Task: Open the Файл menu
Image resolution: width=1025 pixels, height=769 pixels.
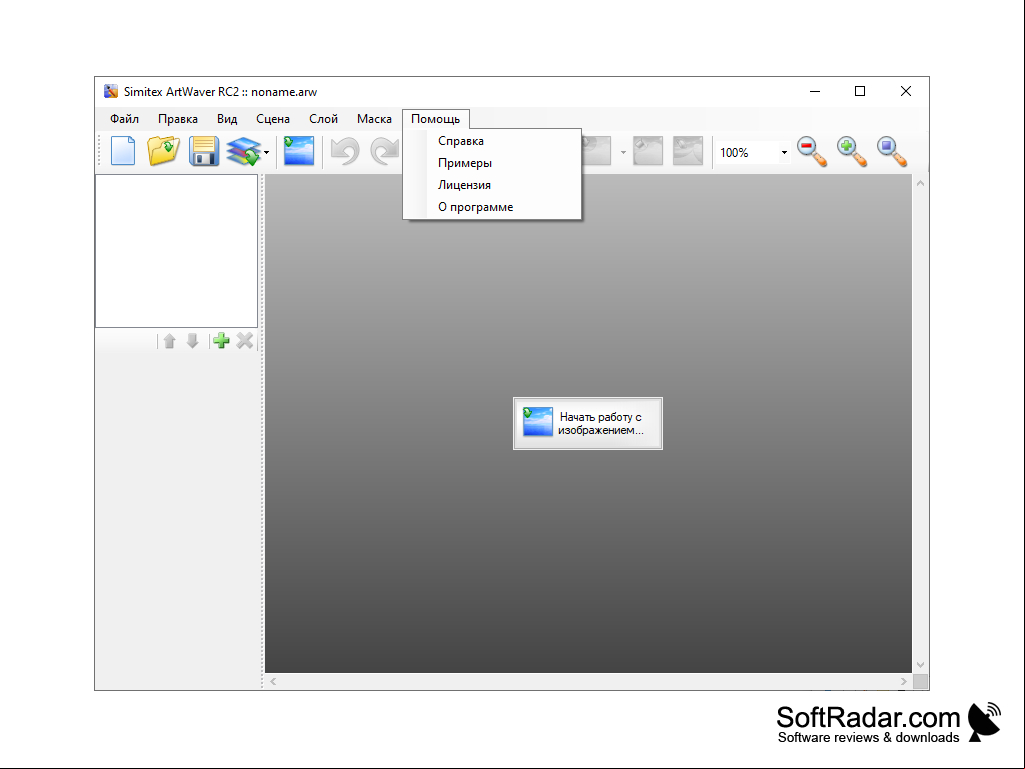Action: [x=124, y=119]
